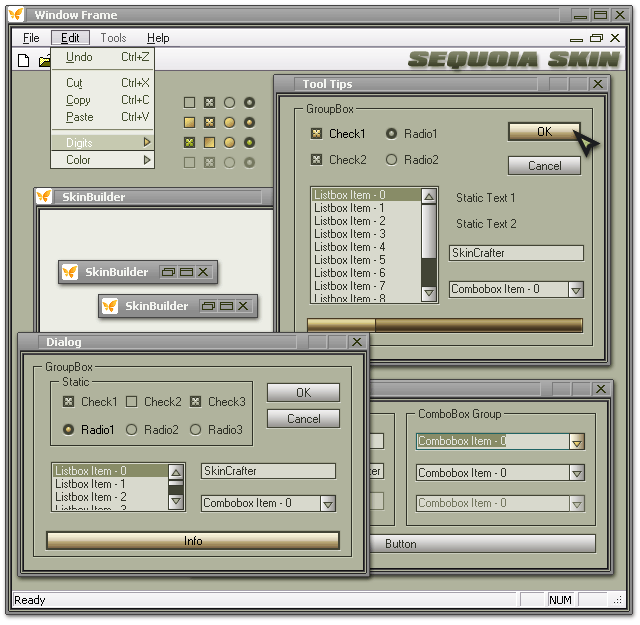Choose Copy from the Edit menu
Image resolution: width=640 pixels, height=625 pixels.
point(78,100)
